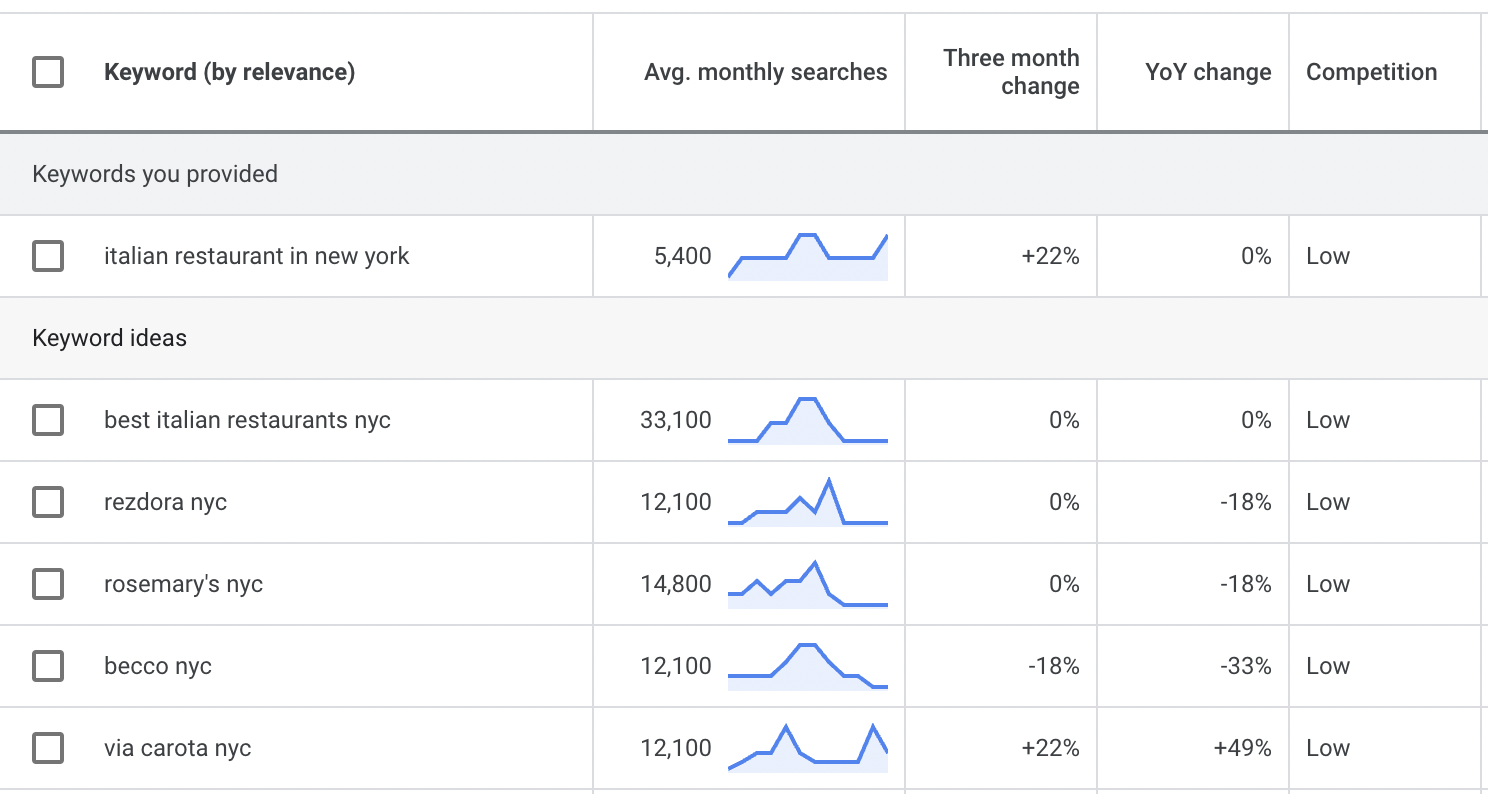The image size is (1488, 794).
Task: Check the box for italian restaurant in new york
Action: point(48,256)
